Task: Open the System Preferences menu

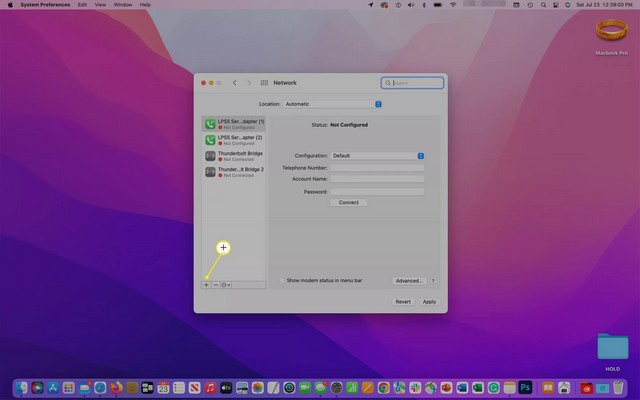Action: tap(45, 5)
